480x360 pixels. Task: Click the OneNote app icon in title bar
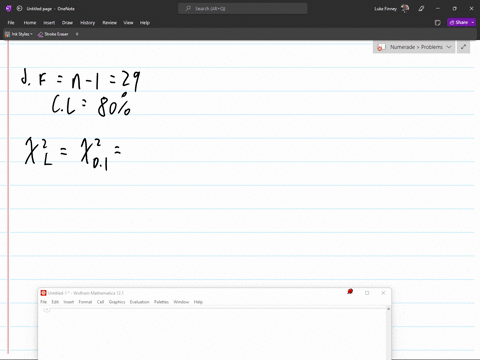9,8
